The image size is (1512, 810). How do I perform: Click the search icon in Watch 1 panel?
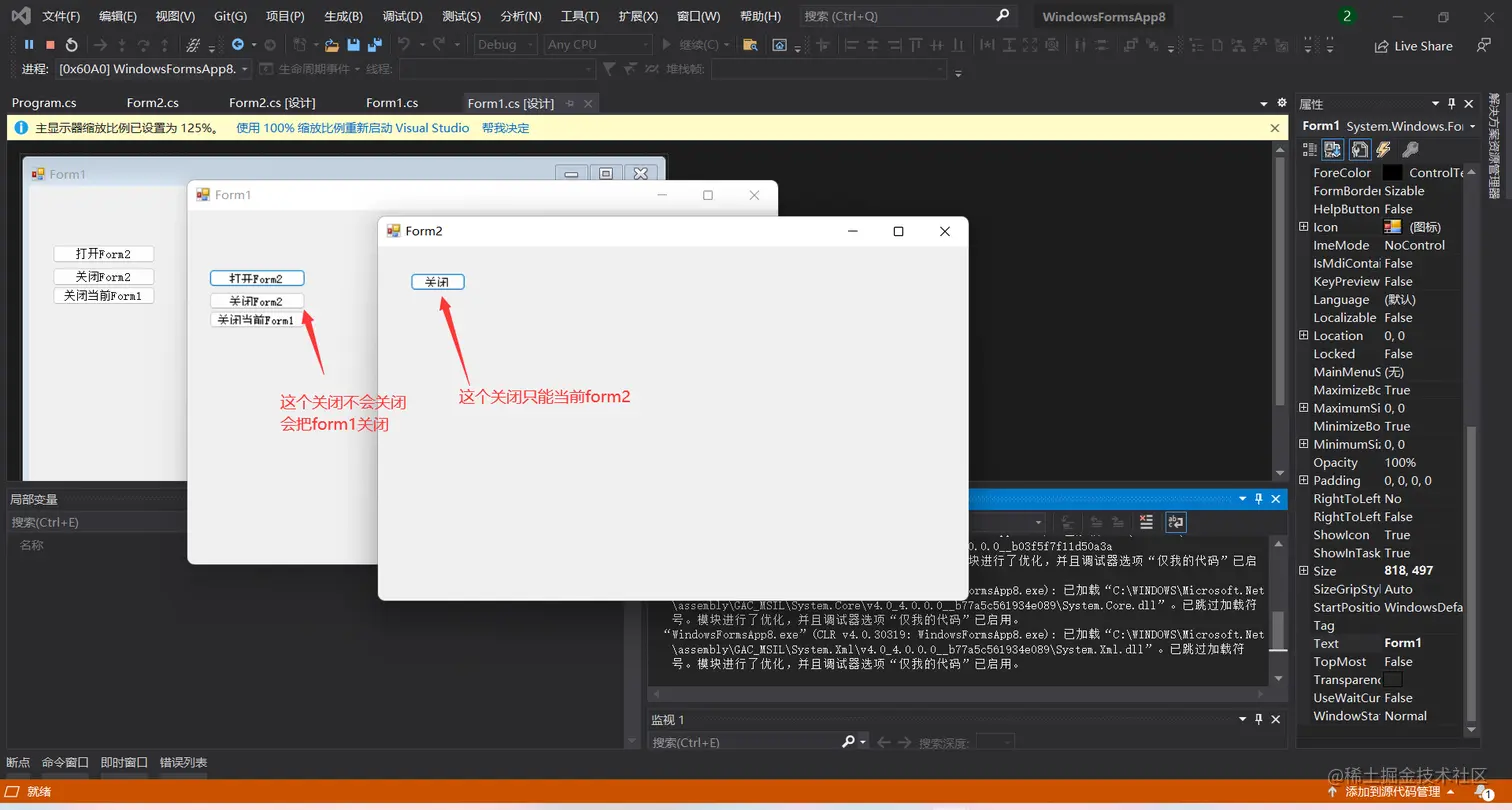click(849, 742)
